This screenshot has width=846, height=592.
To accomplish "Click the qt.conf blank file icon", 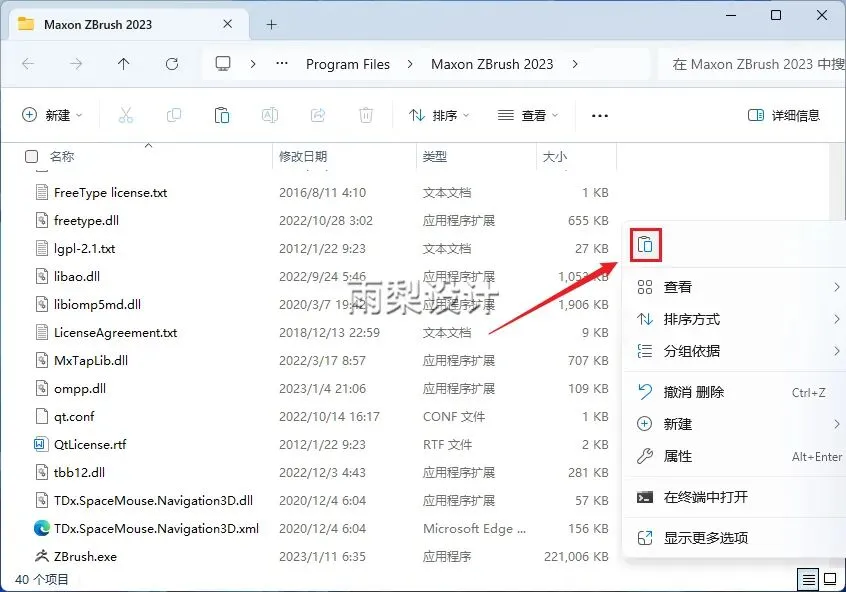I will [42, 416].
